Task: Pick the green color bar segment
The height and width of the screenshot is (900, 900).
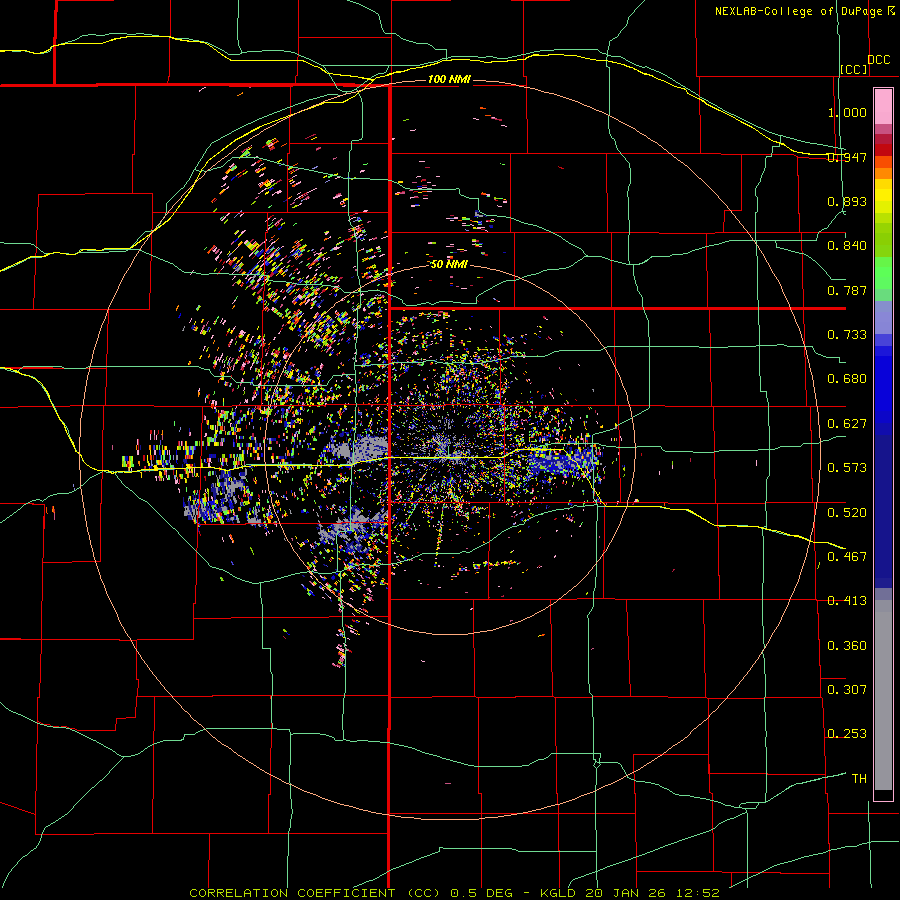Action: click(x=883, y=273)
